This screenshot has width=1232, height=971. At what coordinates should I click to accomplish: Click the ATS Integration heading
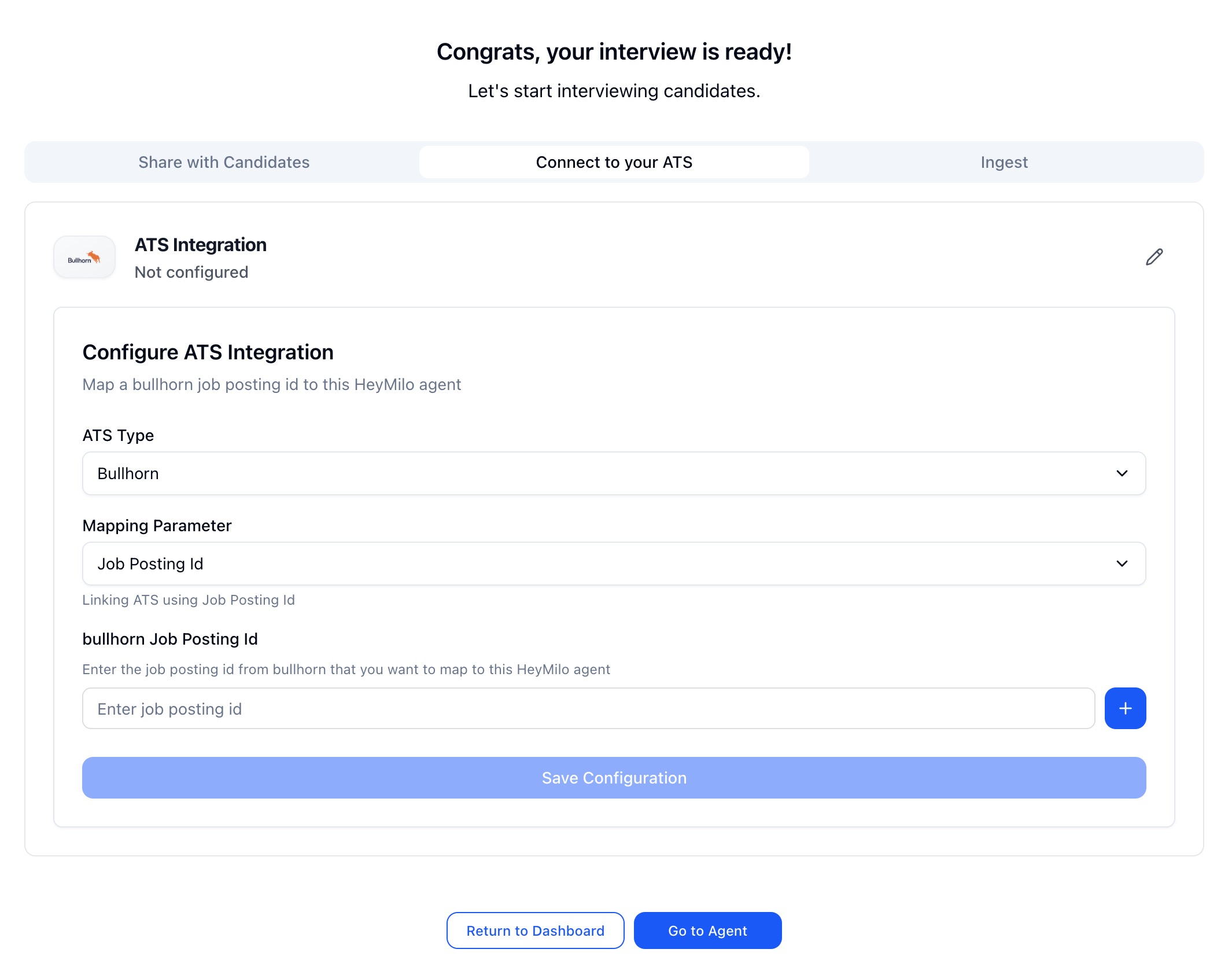tap(201, 245)
